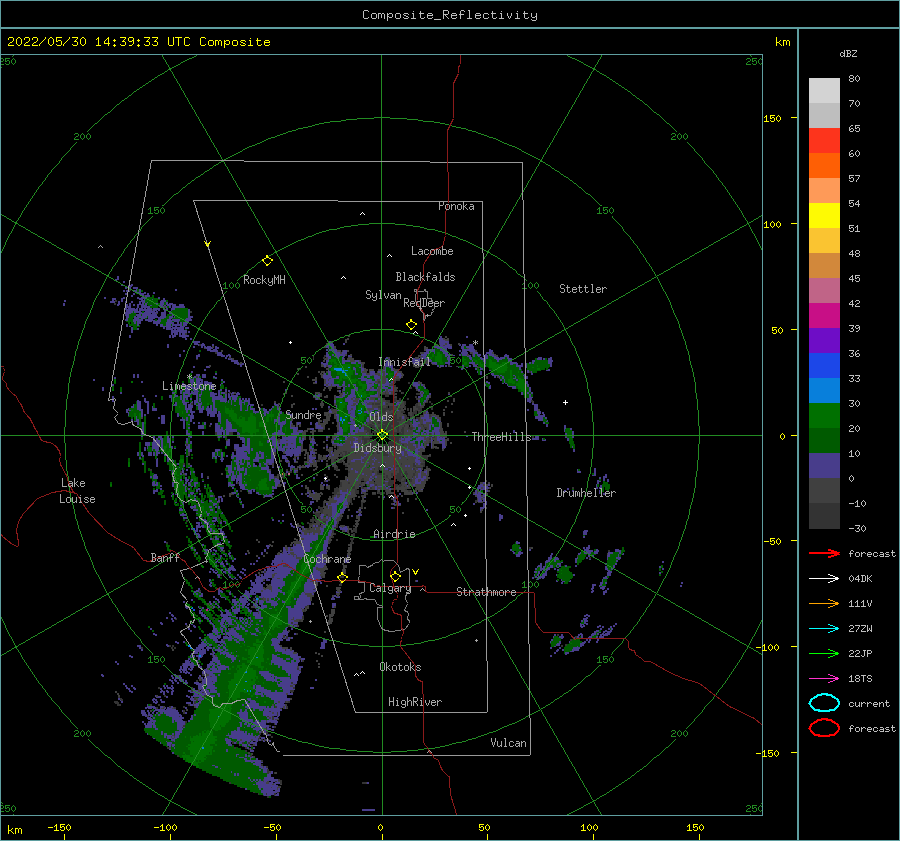This screenshot has height=841, width=900.
Task: Click the cyan 'current' ellipse icon
Action: point(824,703)
